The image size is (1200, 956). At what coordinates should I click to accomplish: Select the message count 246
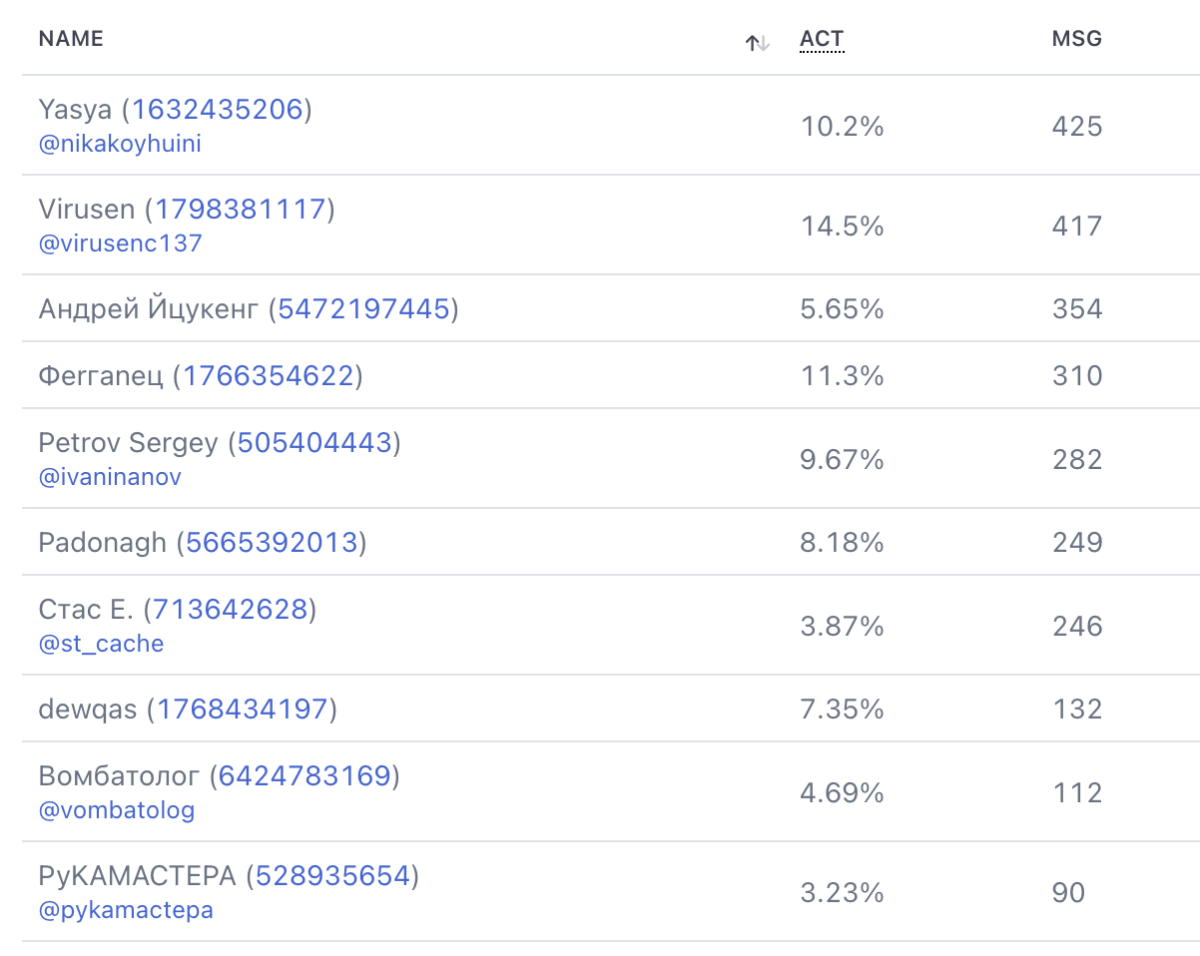pos(1077,626)
